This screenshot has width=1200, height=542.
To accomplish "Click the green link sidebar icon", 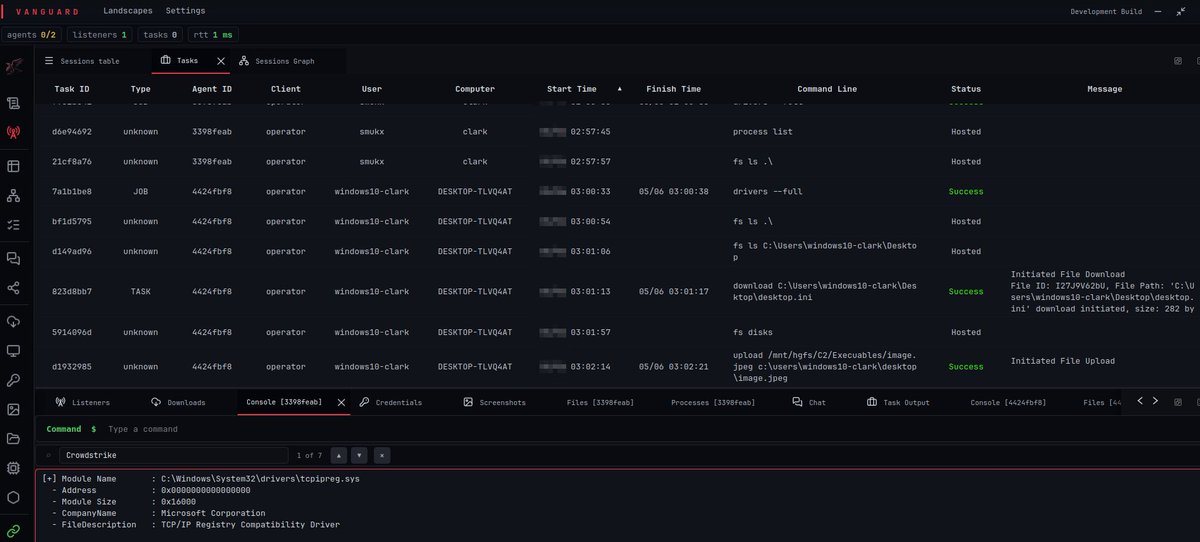I will click(x=14, y=529).
